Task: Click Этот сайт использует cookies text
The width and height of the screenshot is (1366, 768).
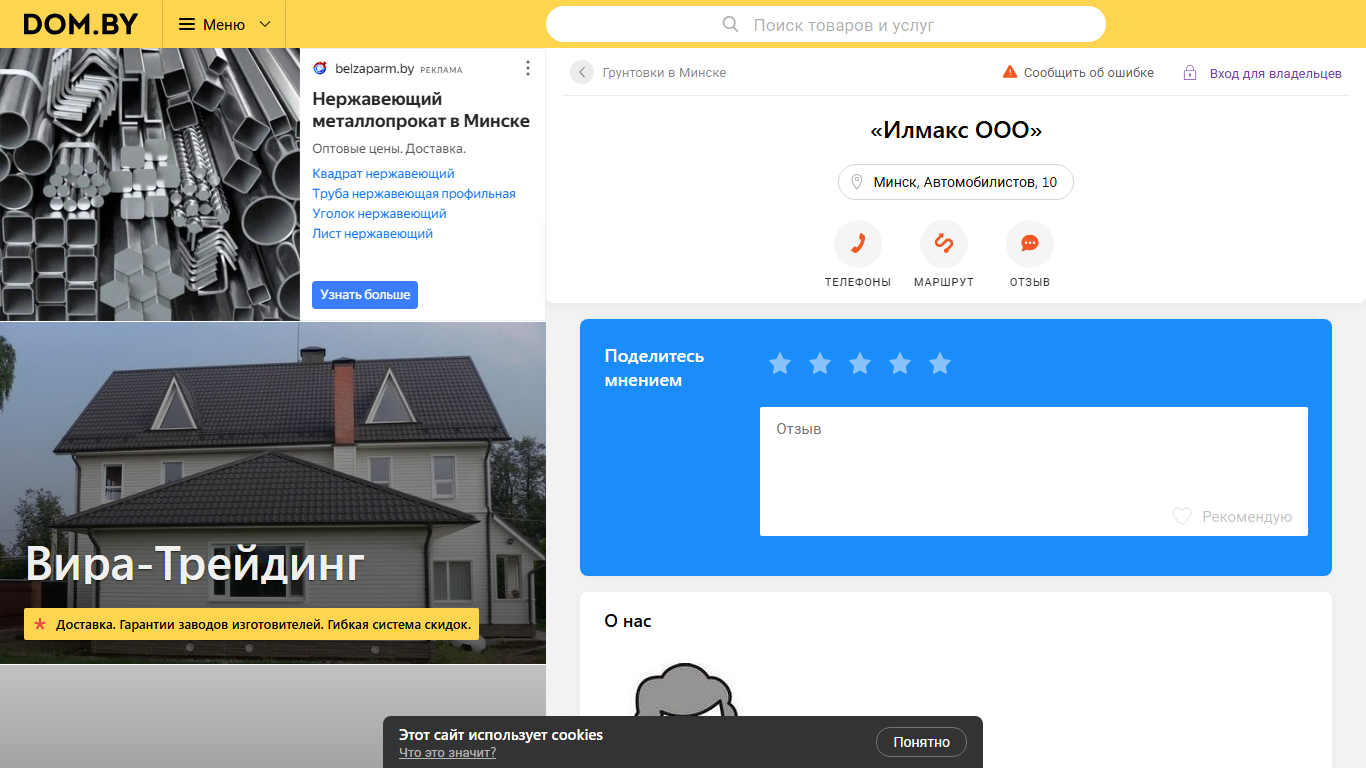Action: 501,735
